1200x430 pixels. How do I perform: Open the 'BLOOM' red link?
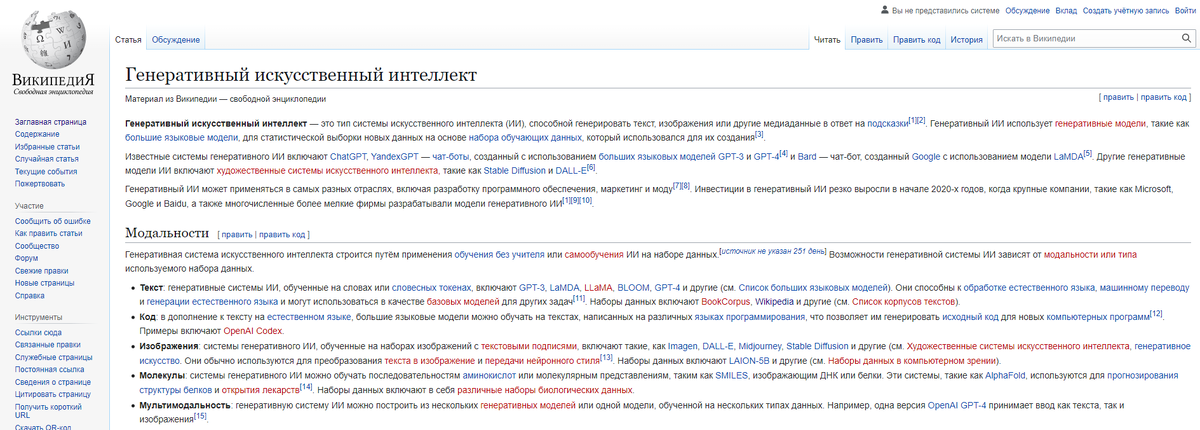(x=634, y=287)
